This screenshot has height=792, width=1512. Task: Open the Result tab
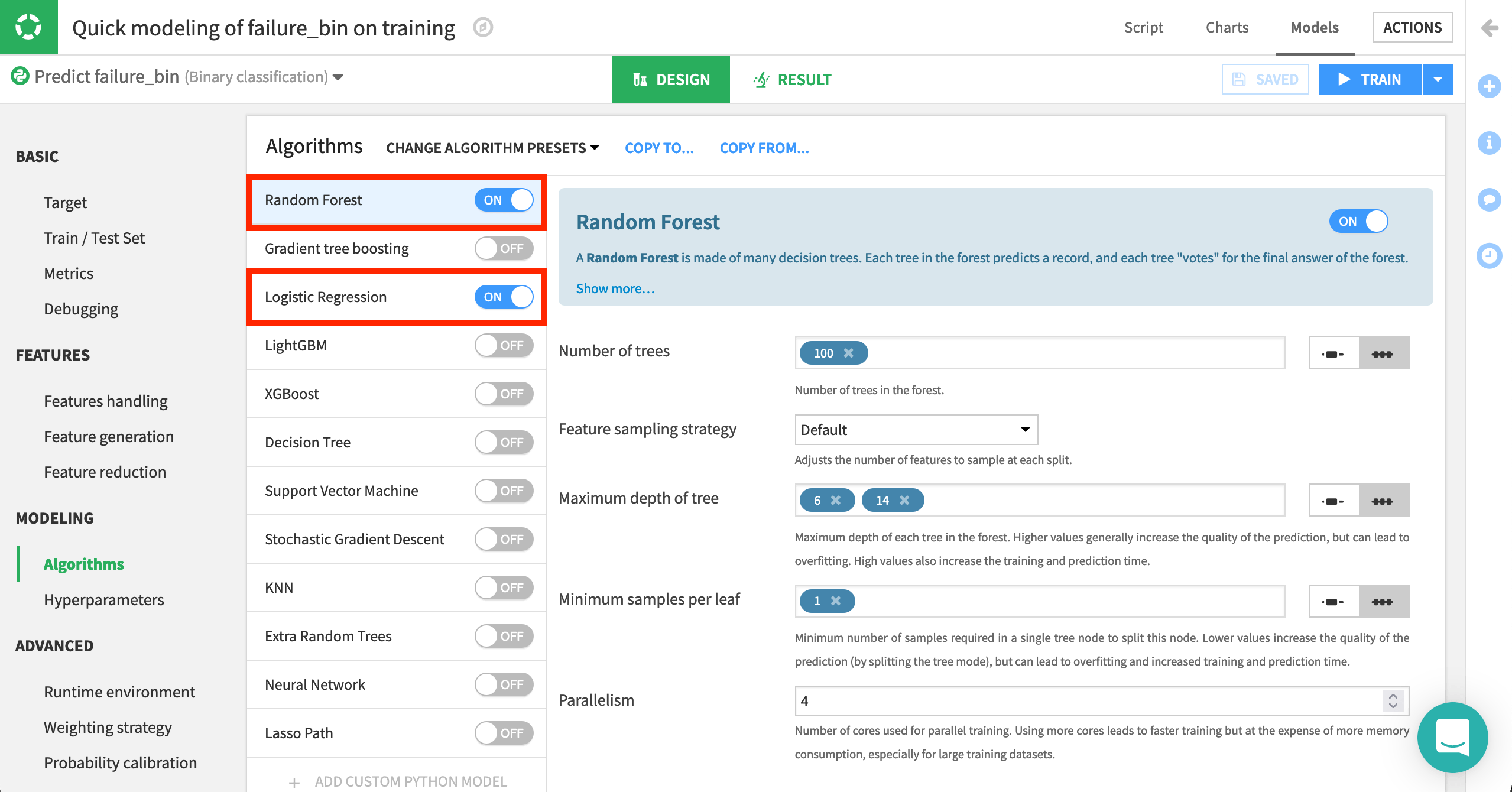(x=792, y=79)
